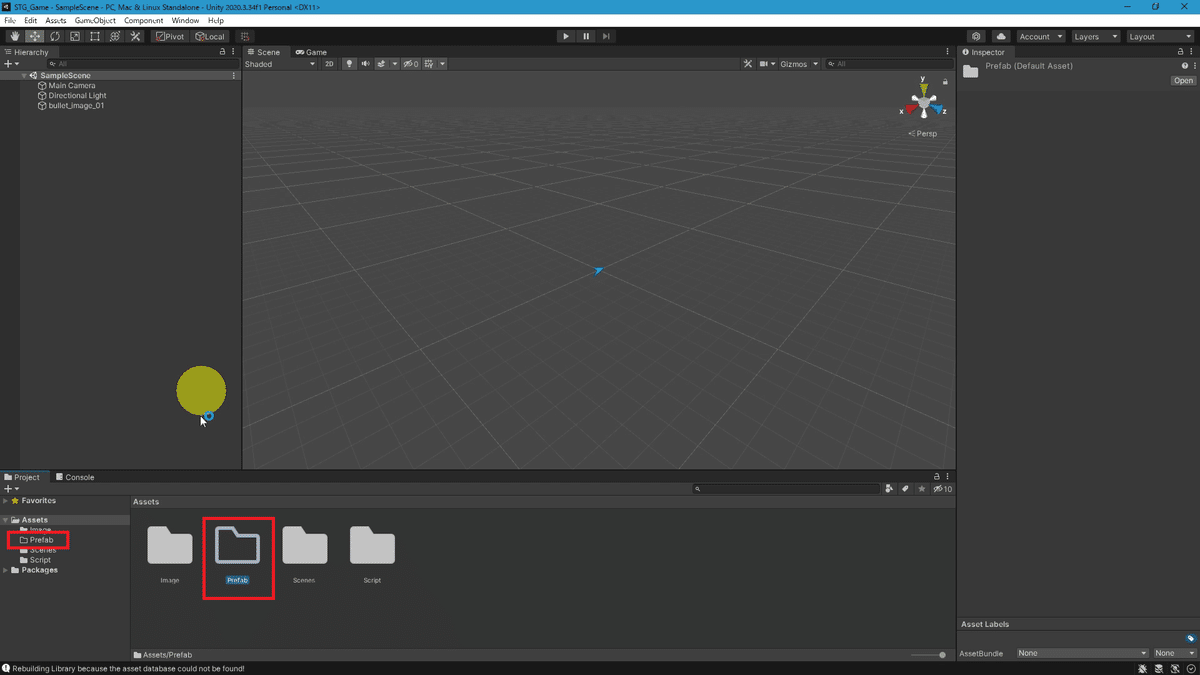Screen dimensions: 1200x675
Task: Toggle the Pivot handle position button
Action: 169,37
